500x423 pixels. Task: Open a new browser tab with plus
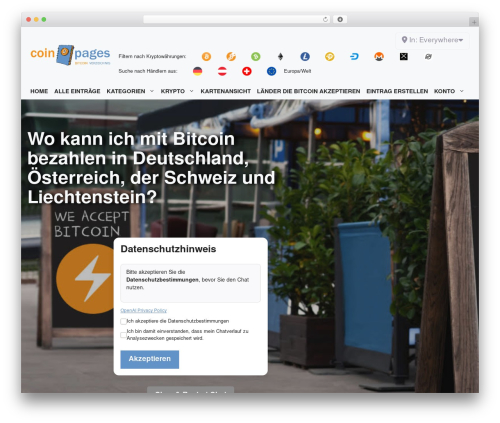click(474, 22)
